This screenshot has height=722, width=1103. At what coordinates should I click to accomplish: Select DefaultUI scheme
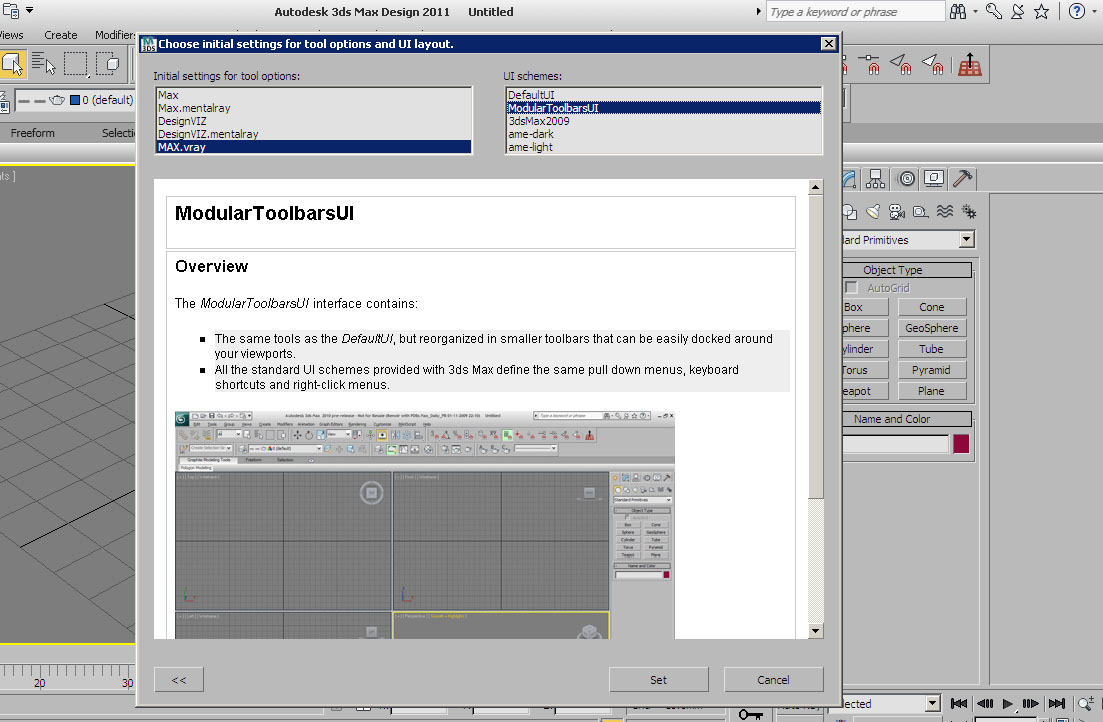(x=663, y=95)
